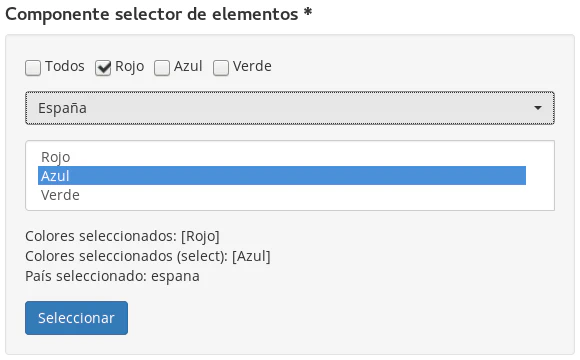The image size is (580, 360).
Task: Click the País seleccionado: espana text
Action: (112, 276)
